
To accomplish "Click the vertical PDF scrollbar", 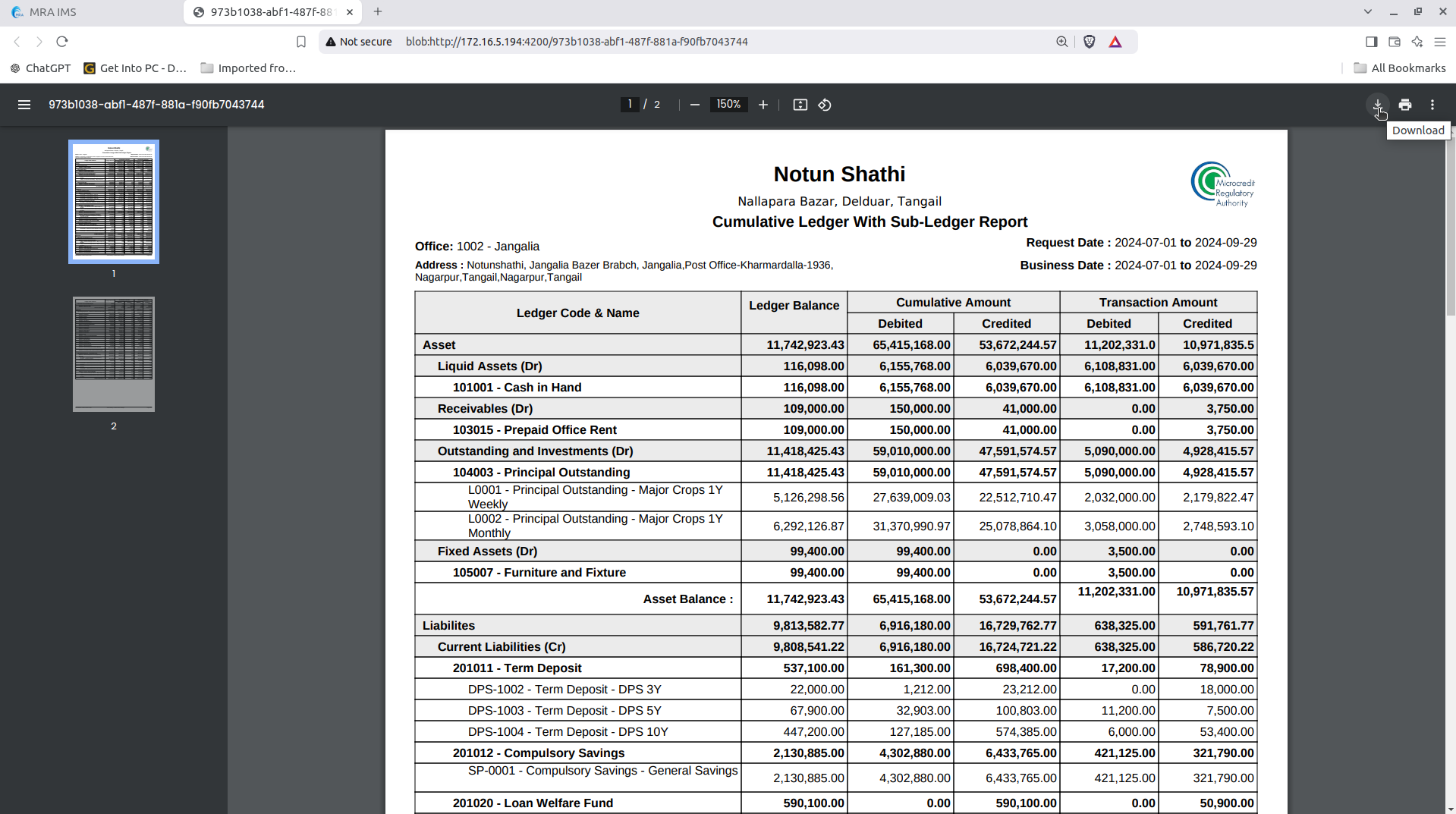I will point(1451,228).
